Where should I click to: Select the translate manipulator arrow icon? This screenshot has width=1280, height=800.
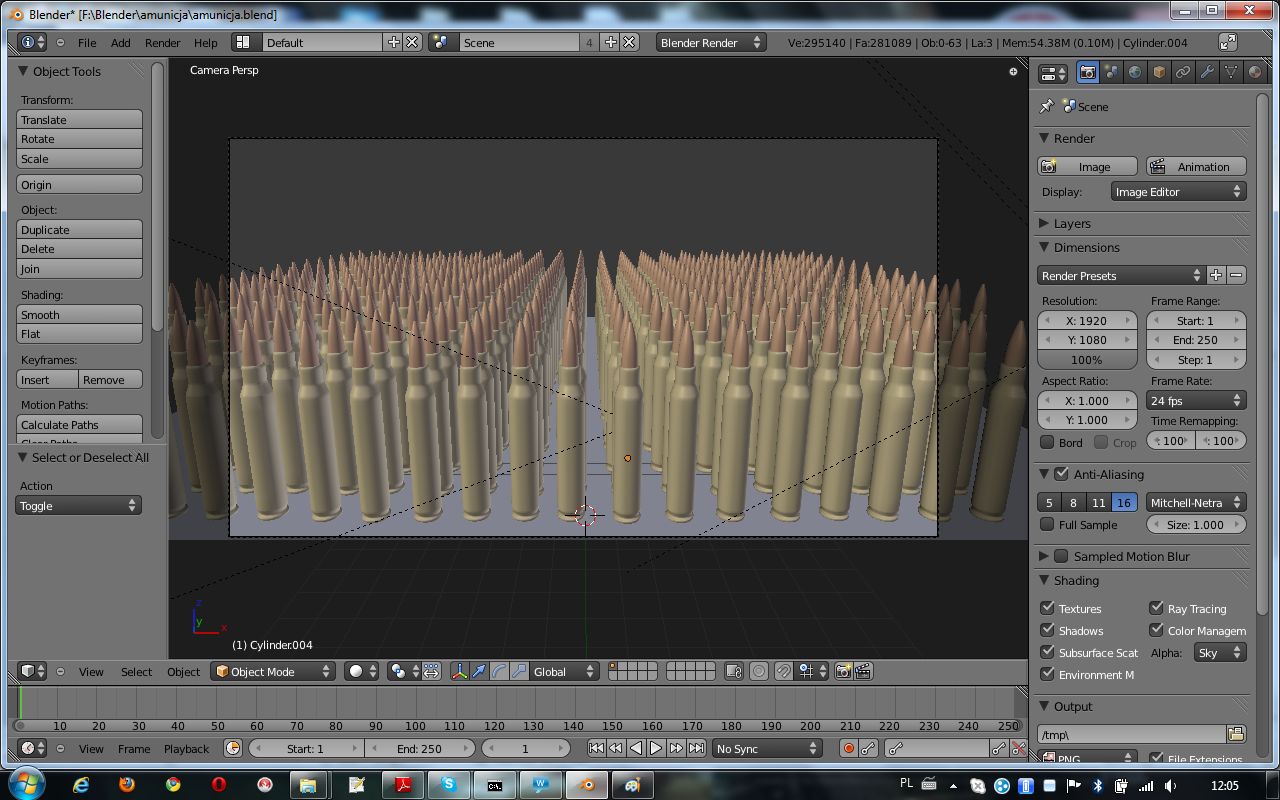(x=479, y=672)
